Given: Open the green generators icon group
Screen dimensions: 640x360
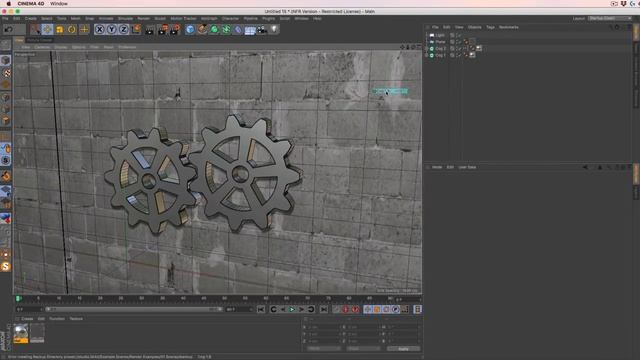Looking at the screenshot, I should coord(214,29).
